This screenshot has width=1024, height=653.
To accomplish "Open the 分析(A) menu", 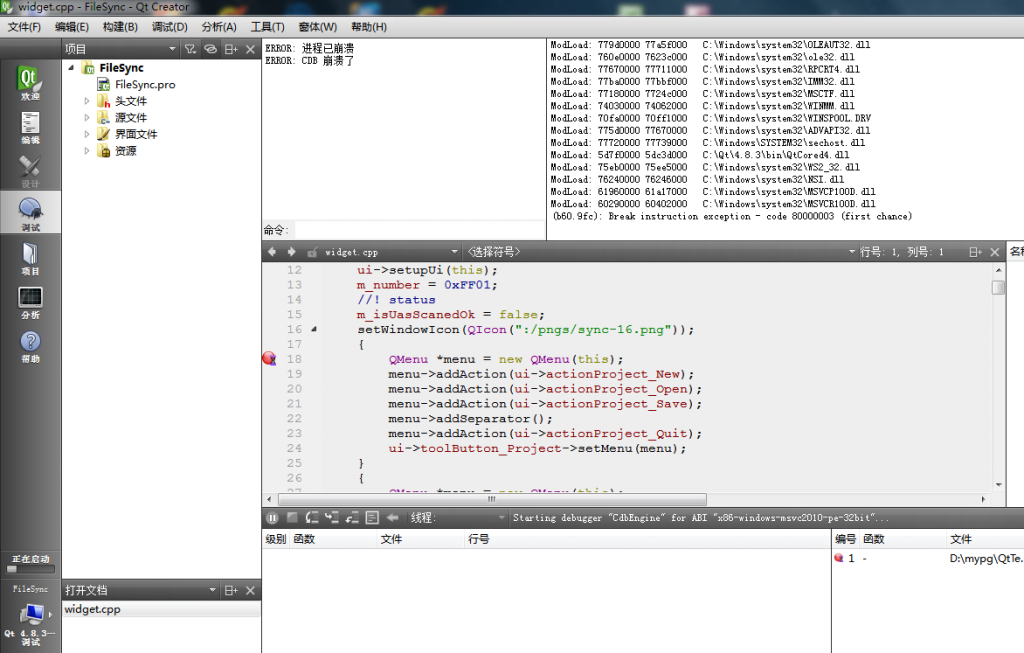I will coord(219,27).
